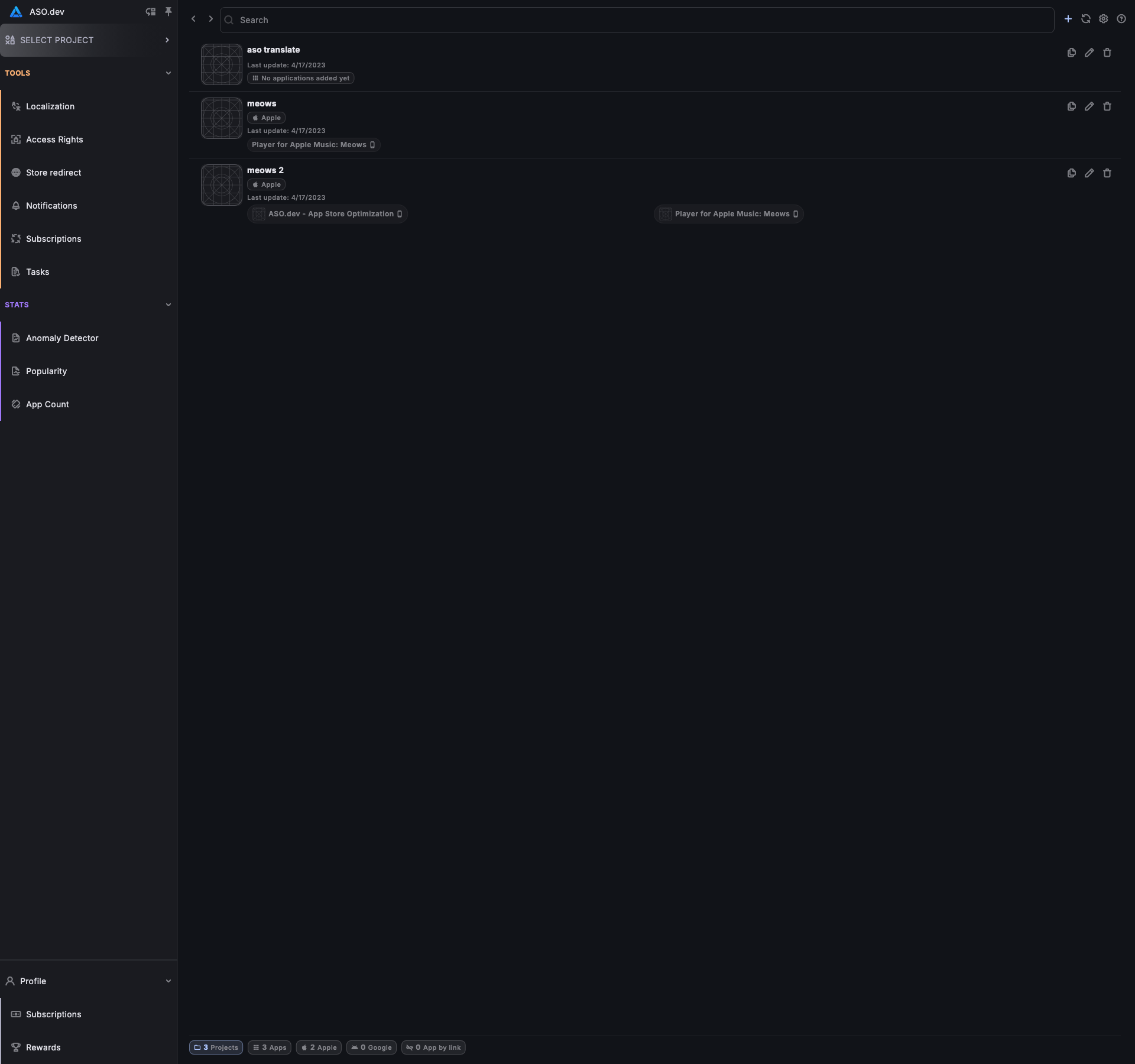Delete the aso translate project
The height and width of the screenshot is (1064, 1135).
[1107, 53]
